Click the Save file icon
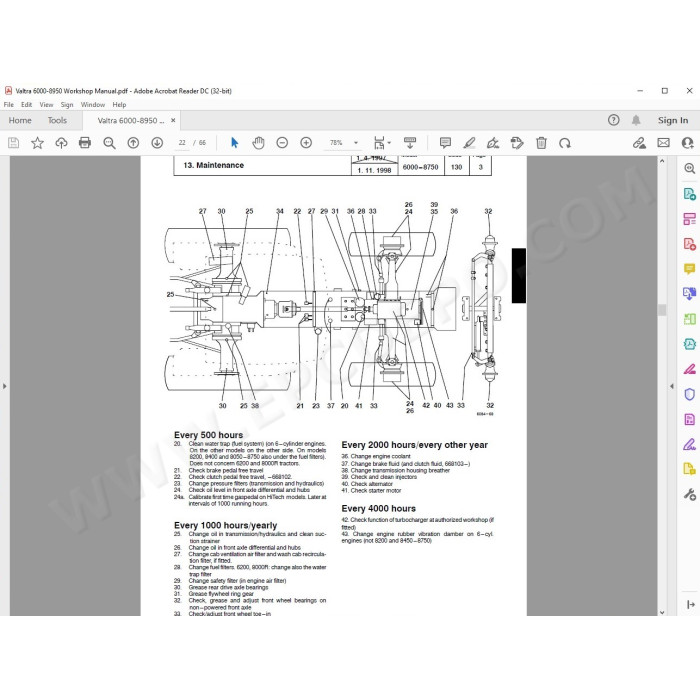This screenshot has height=700, width=700. (13, 143)
